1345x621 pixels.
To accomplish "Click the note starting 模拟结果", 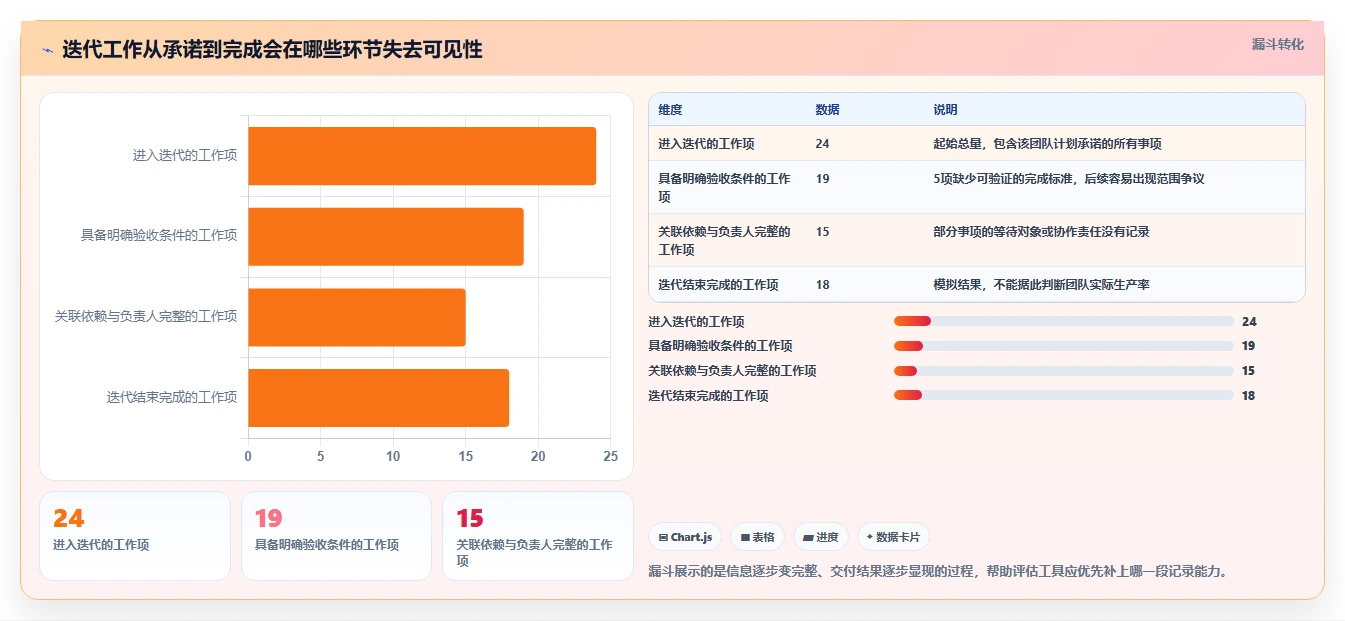I will coord(1041,285).
